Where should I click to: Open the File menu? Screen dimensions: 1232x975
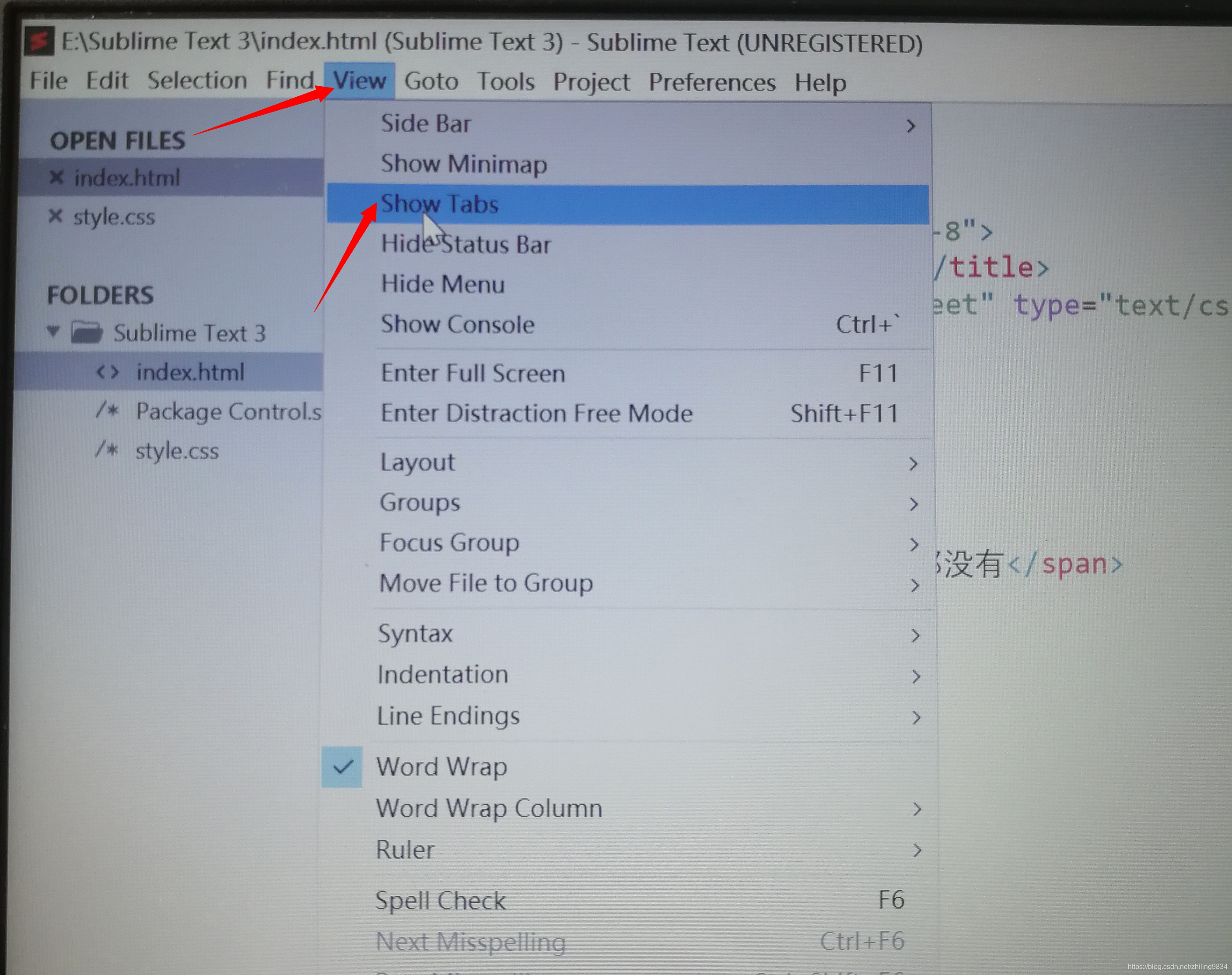[x=49, y=80]
